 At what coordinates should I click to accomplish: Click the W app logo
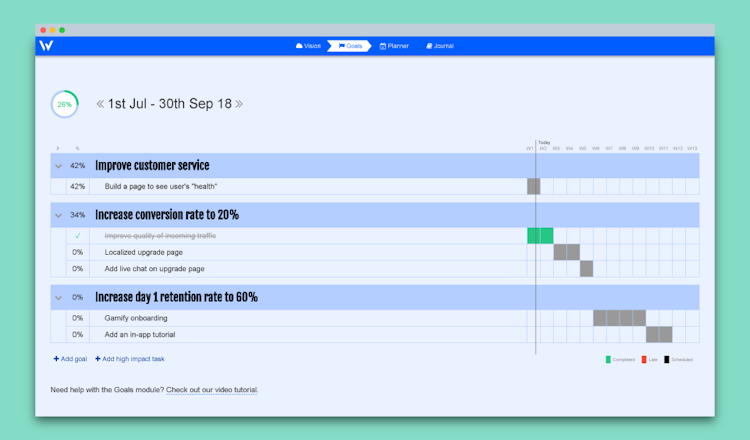(x=46, y=45)
